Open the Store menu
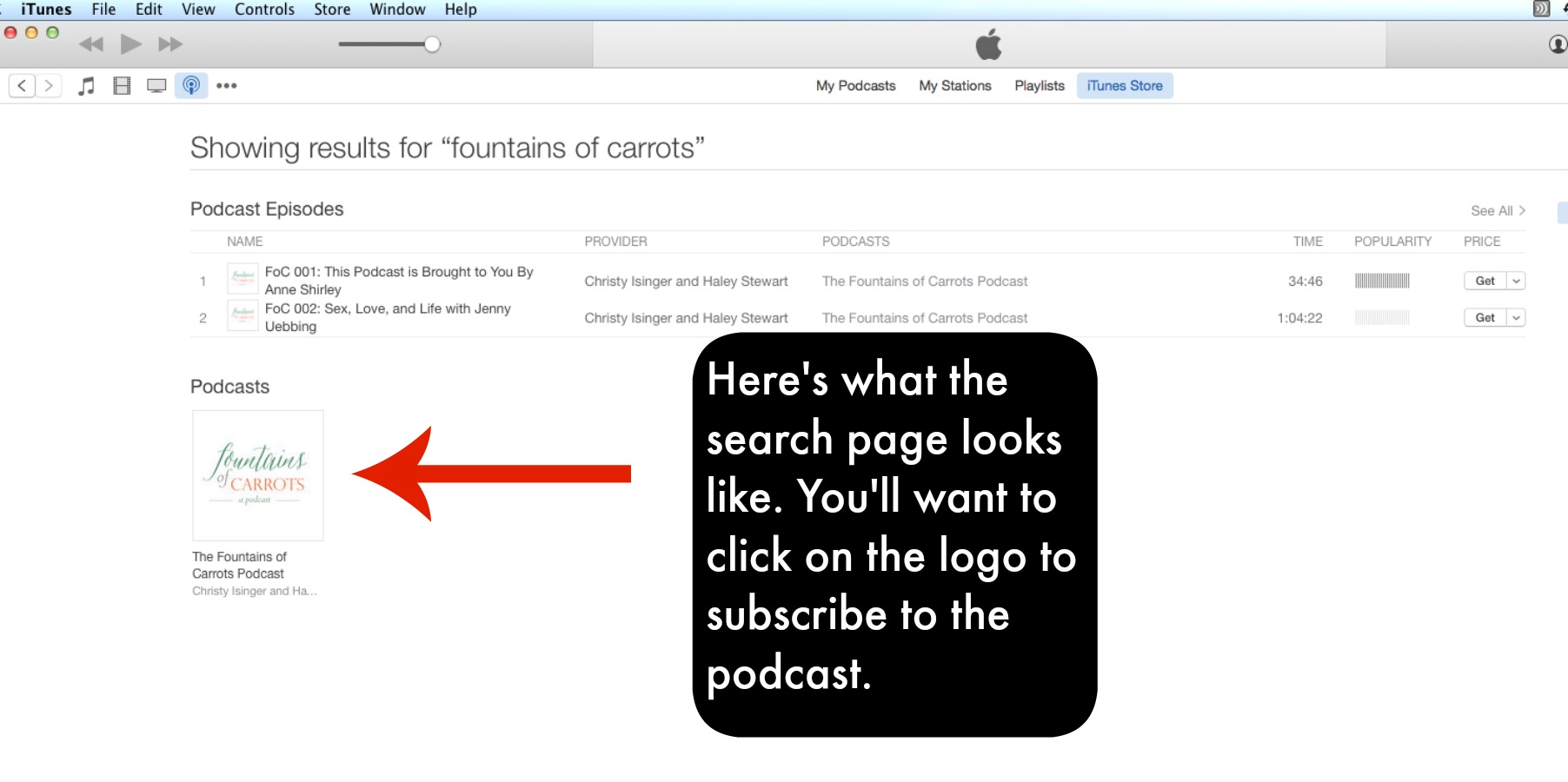This screenshot has width=1568, height=782. (332, 10)
